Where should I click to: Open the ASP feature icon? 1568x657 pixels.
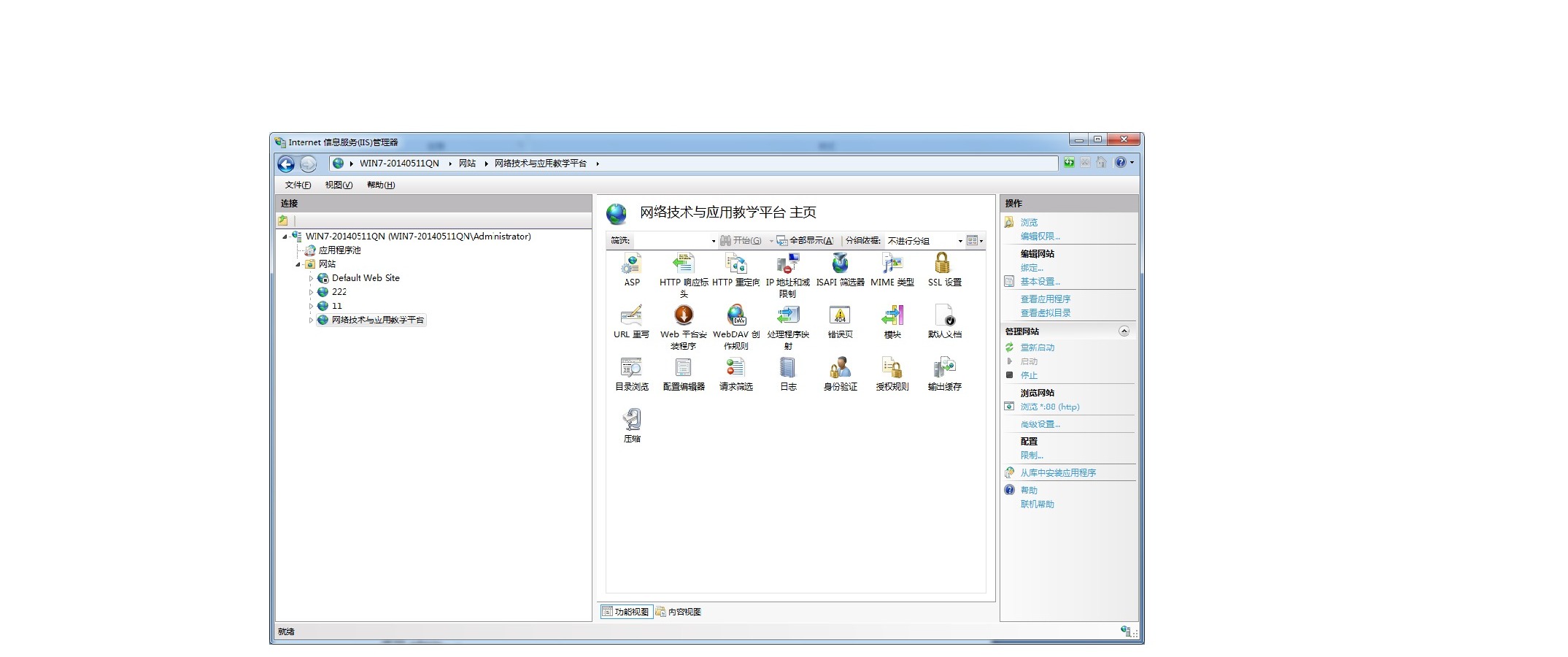(x=632, y=269)
